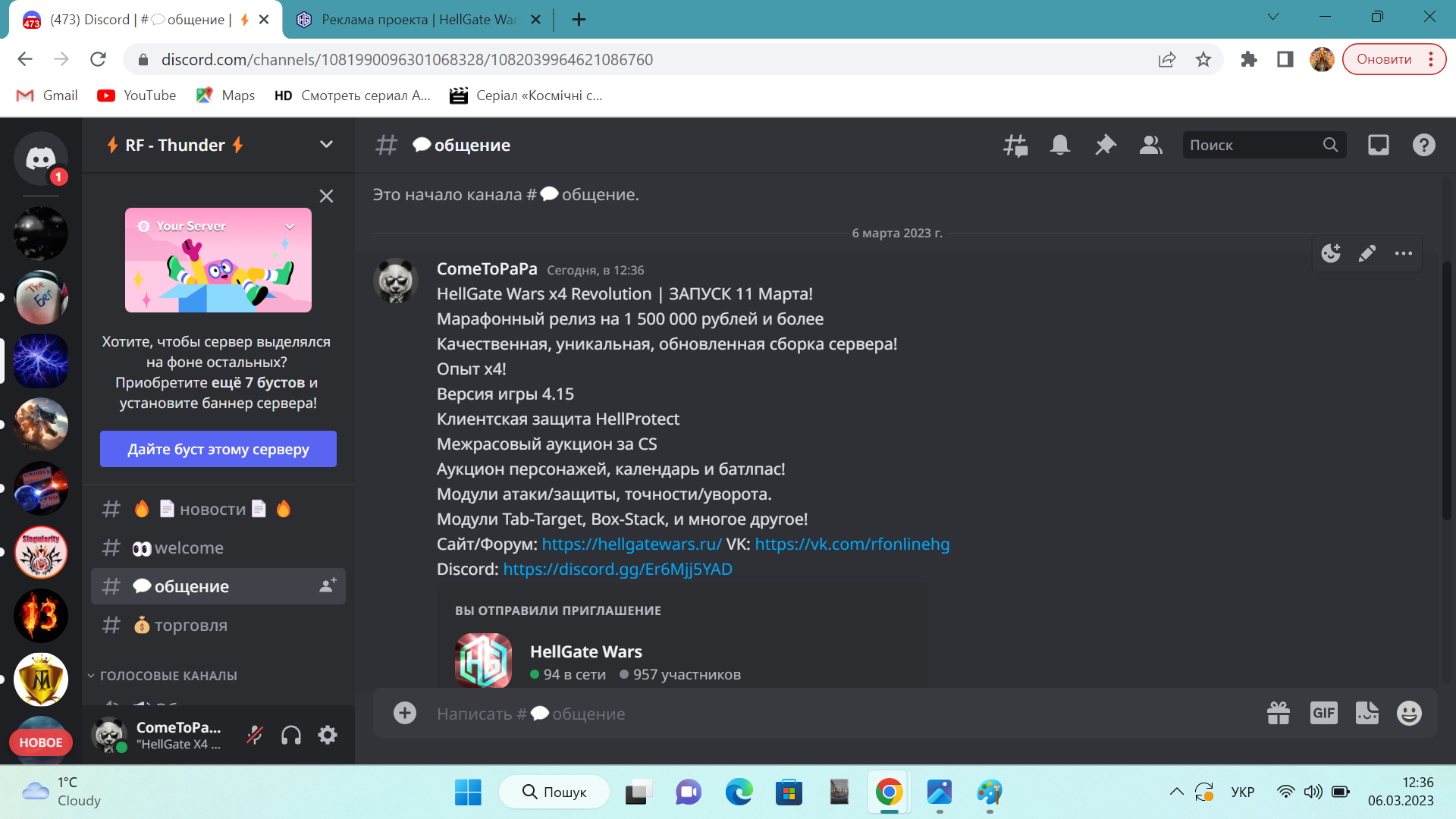Open server with dark sphere icon
1456x819 pixels.
(41, 234)
